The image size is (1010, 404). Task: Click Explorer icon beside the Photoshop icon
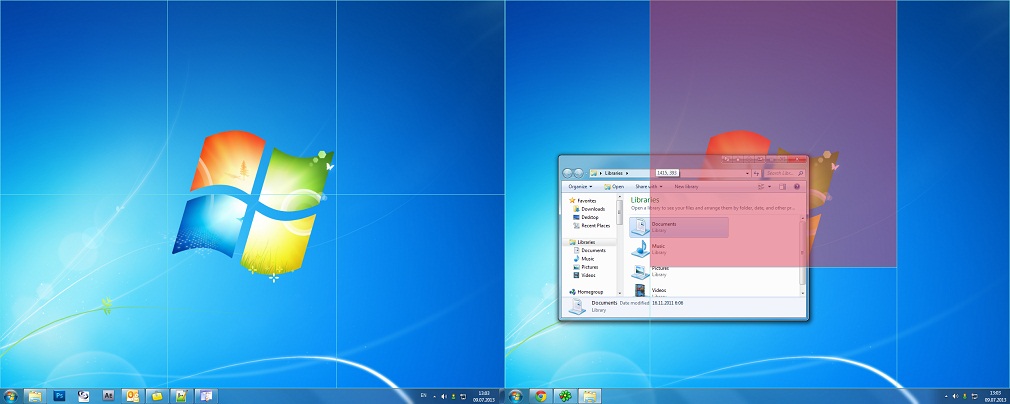[35, 396]
